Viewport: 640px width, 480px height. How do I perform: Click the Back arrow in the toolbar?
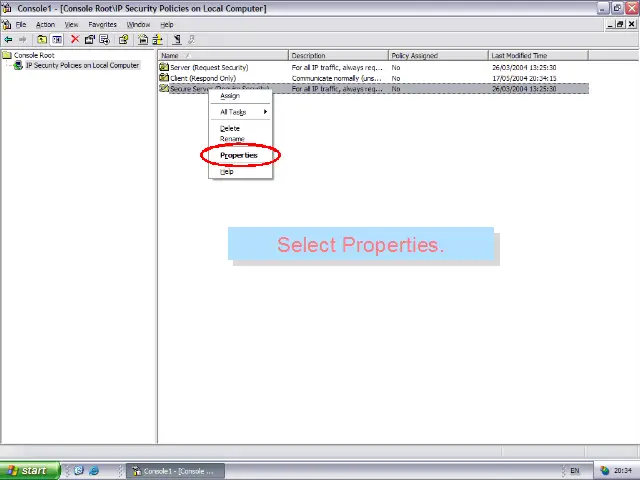9,40
